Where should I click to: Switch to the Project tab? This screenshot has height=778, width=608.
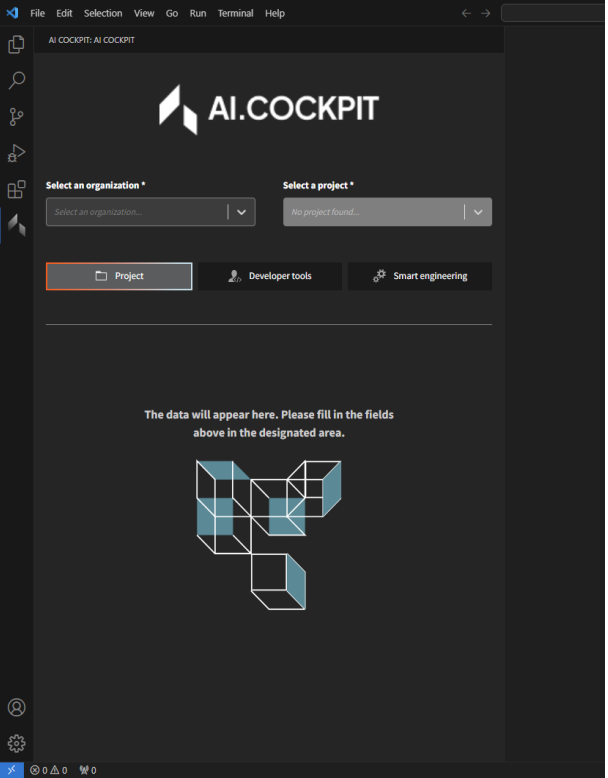tap(119, 276)
